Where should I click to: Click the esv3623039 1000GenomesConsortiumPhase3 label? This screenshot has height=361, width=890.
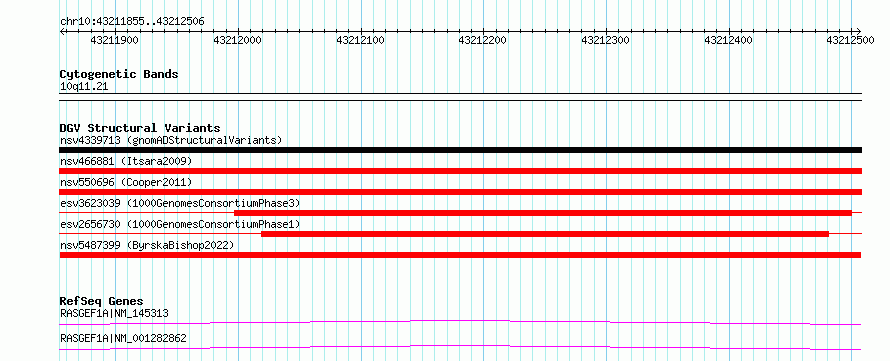(x=180, y=203)
